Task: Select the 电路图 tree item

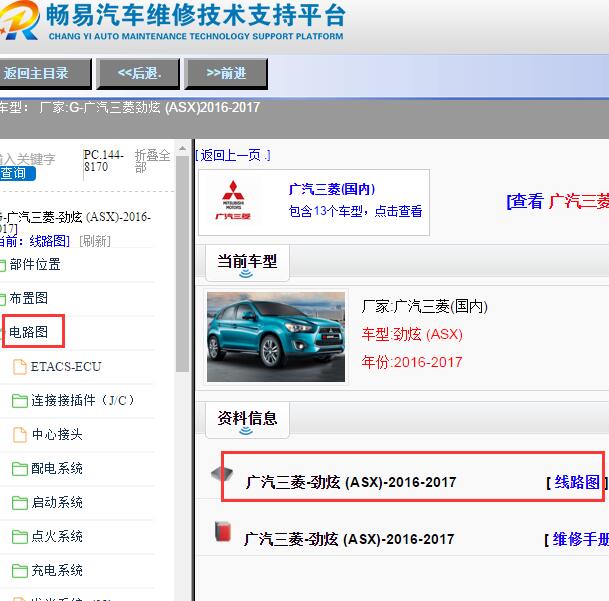Action: [x=29, y=332]
